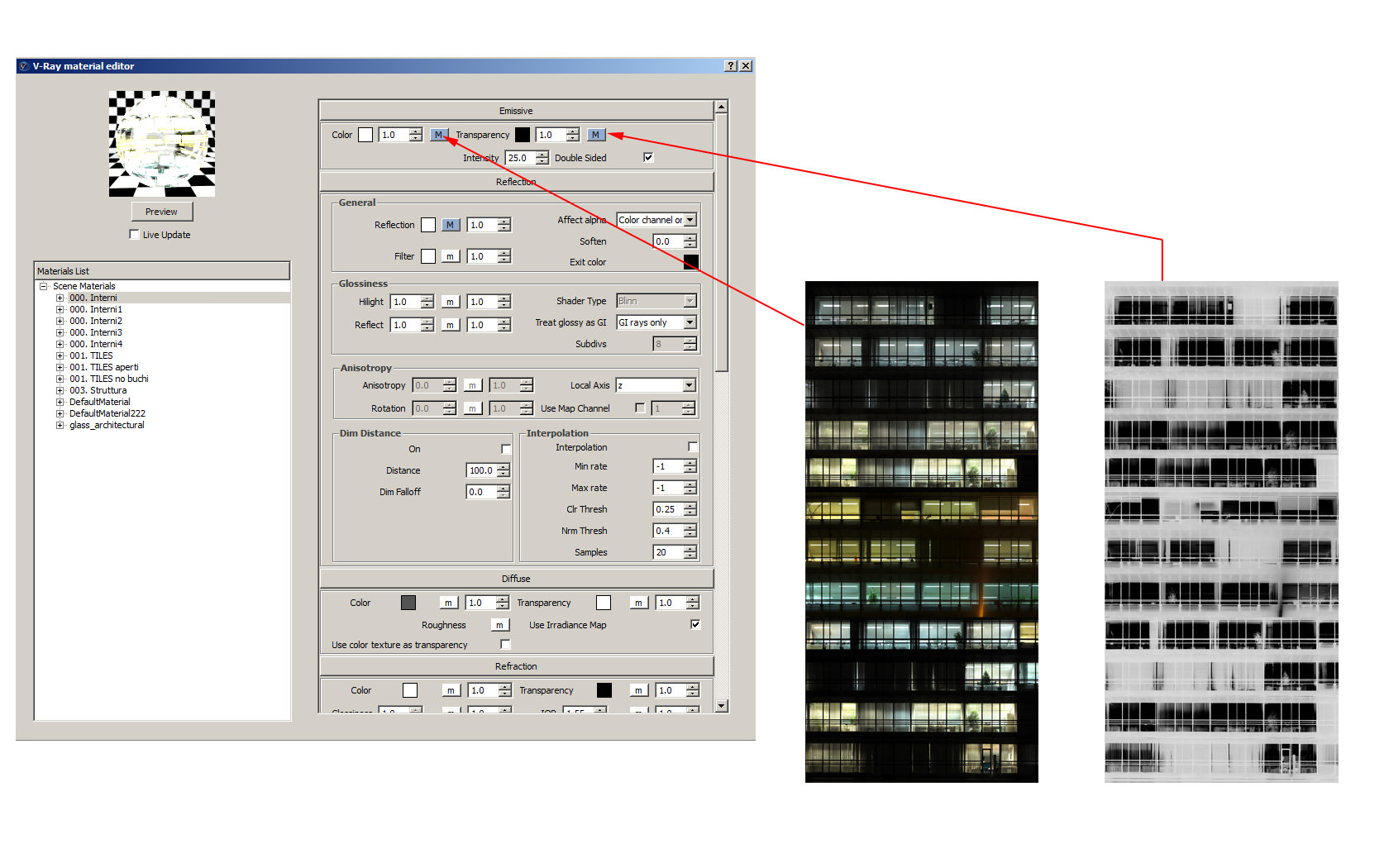Click the scroll up arrow of parameters panel
The height and width of the screenshot is (868, 1389).
tap(722, 107)
